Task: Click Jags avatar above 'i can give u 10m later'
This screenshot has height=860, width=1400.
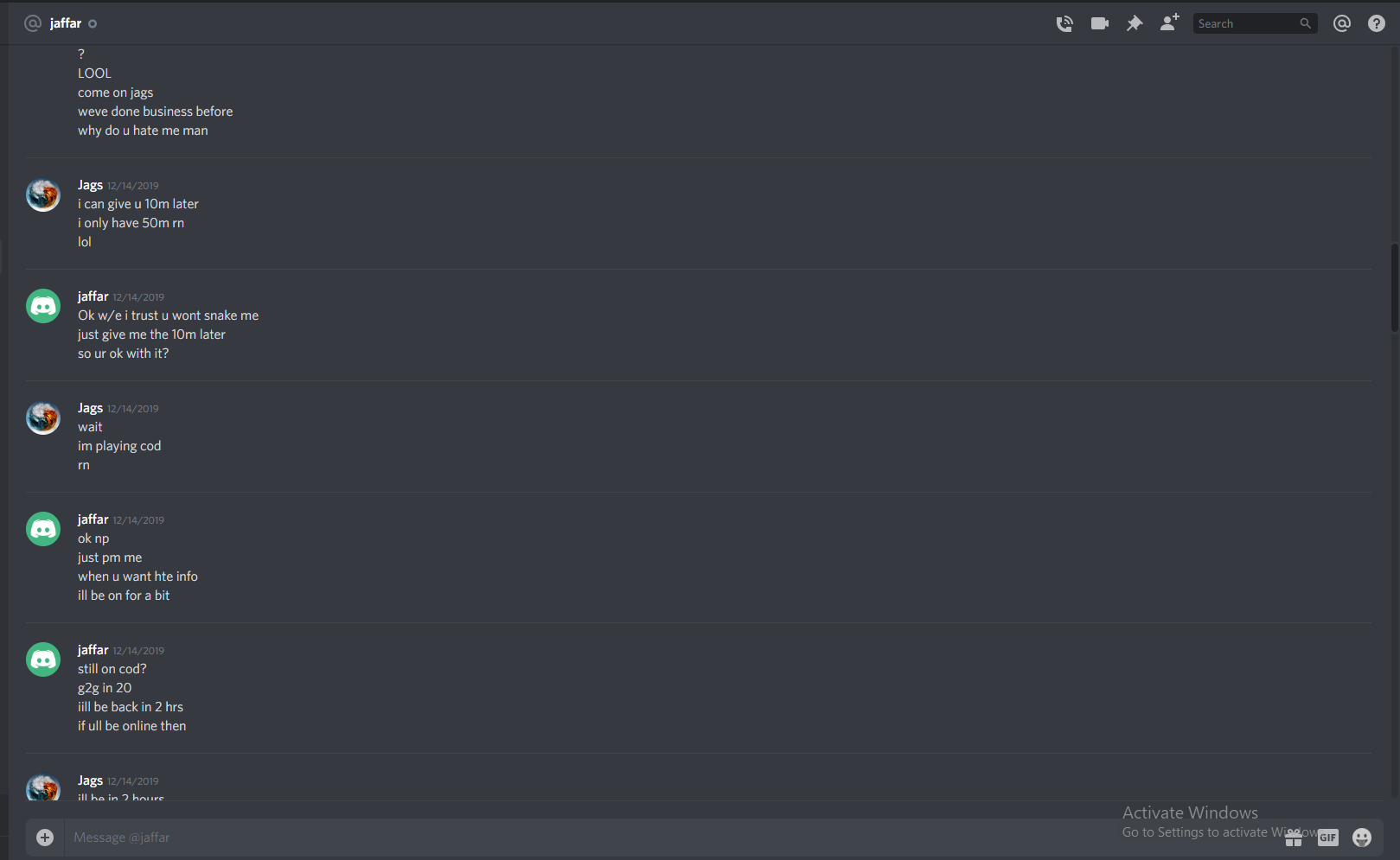Action: coord(43,195)
